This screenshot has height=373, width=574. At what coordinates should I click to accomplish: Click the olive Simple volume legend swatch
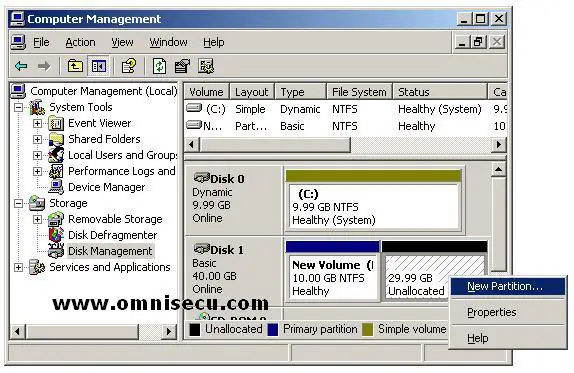pyautogui.click(x=368, y=329)
